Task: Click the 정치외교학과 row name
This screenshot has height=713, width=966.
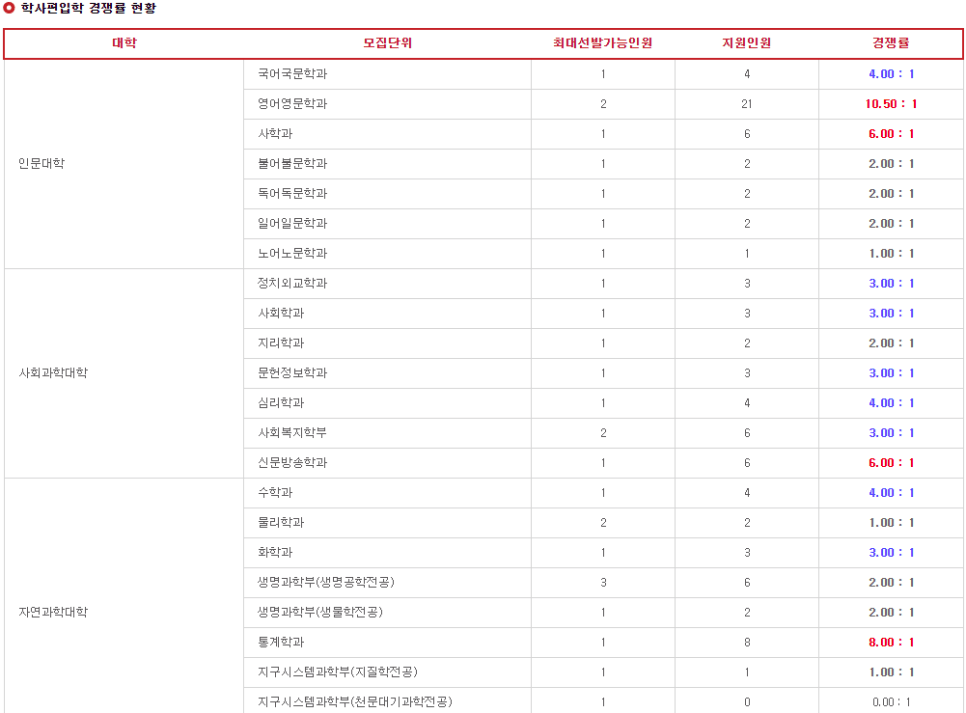Action: click(292, 283)
